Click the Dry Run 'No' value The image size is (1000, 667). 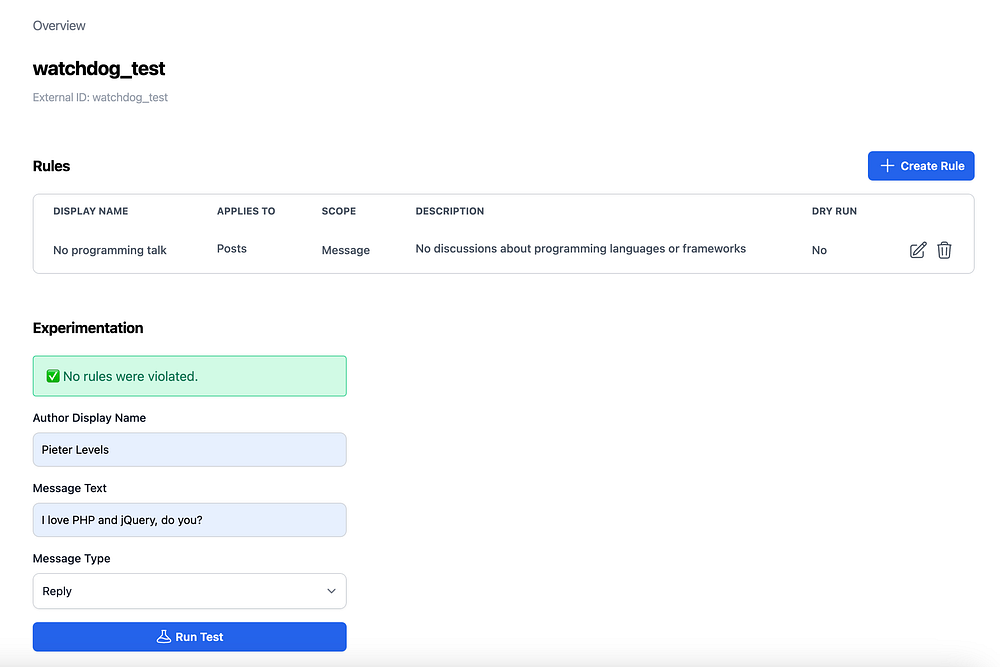(819, 250)
